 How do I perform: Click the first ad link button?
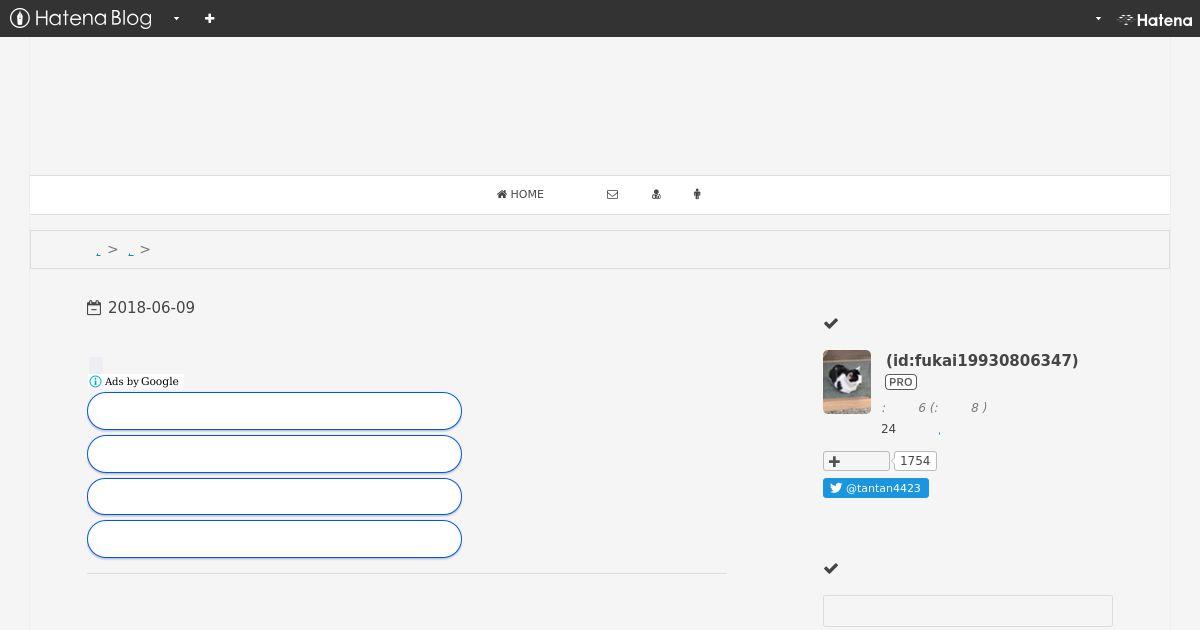(x=274, y=411)
